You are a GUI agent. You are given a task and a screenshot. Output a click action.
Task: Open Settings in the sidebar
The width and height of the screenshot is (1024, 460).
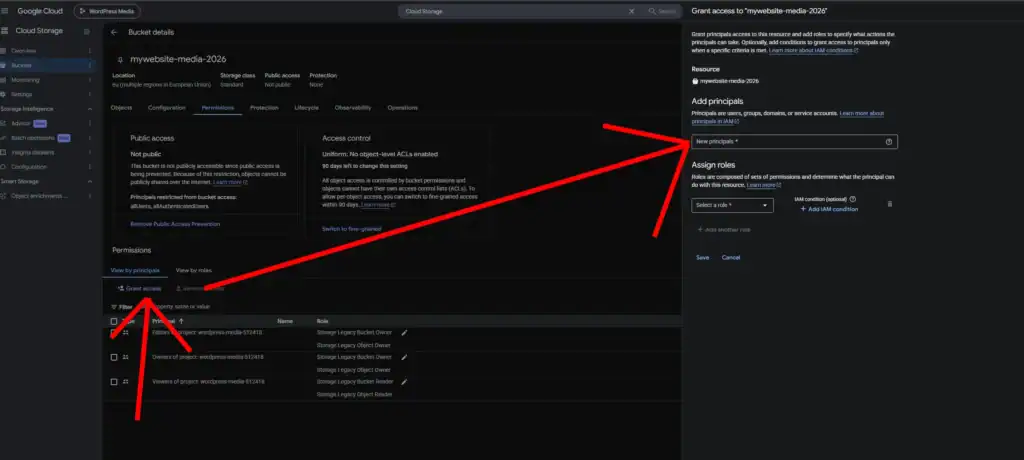22,94
